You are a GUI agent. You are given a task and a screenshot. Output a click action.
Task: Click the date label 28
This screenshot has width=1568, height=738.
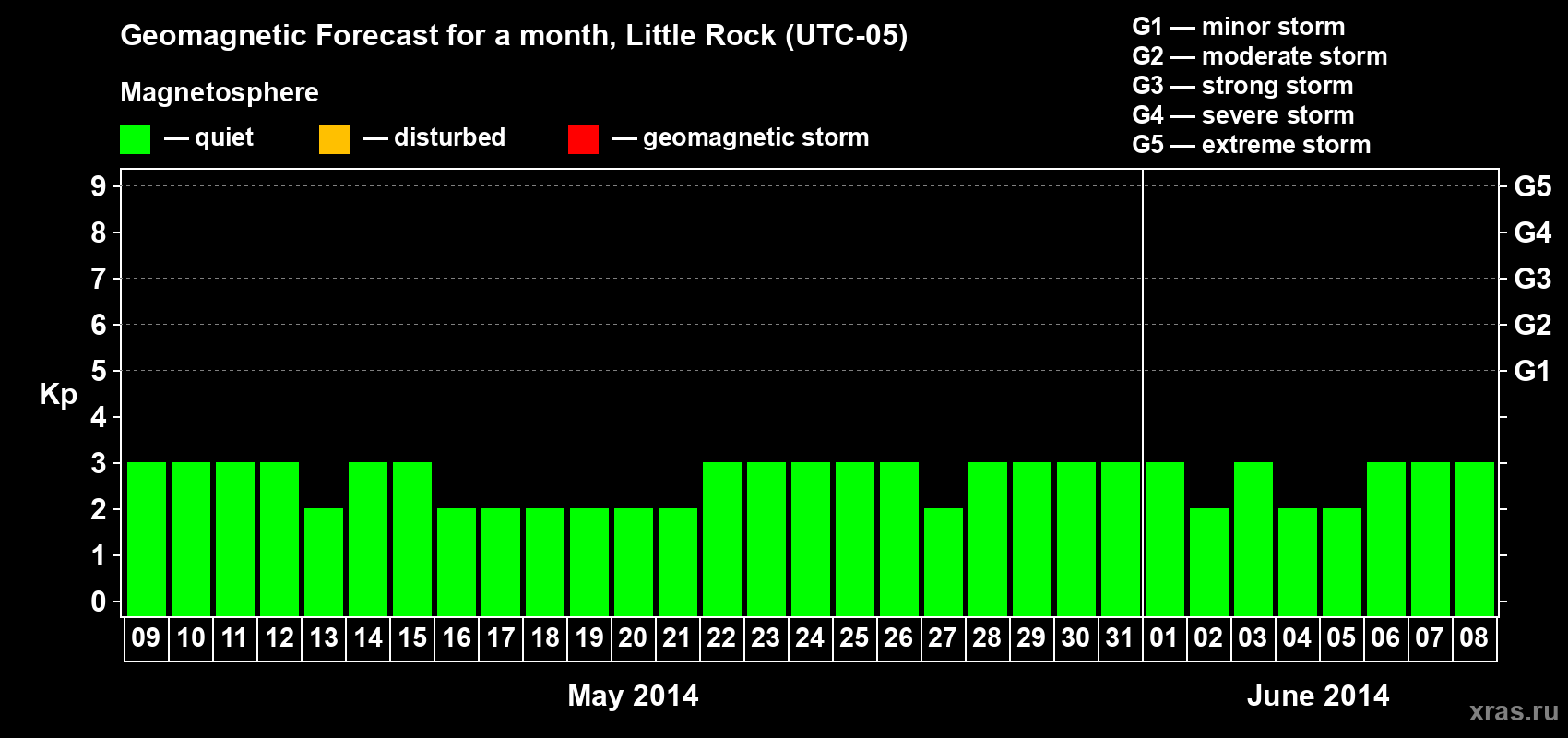tap(987, 638)
